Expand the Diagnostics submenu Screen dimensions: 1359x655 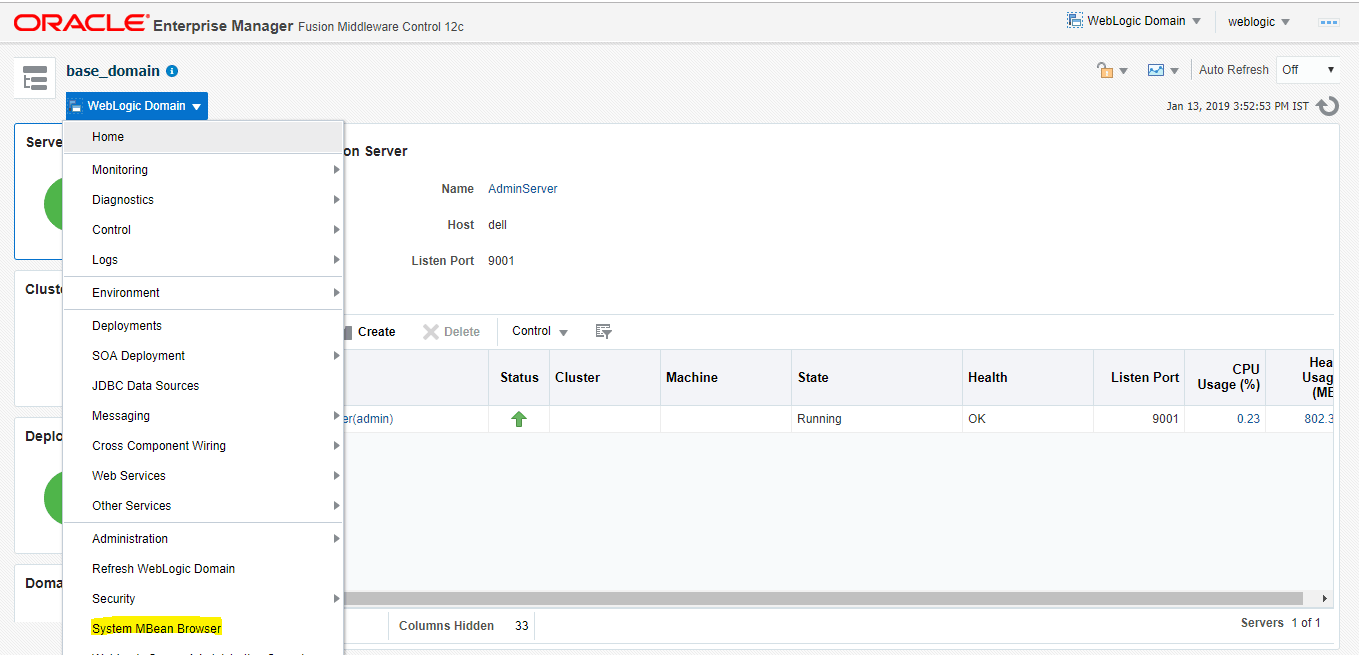pyautogui.click(x=203, y=200)
